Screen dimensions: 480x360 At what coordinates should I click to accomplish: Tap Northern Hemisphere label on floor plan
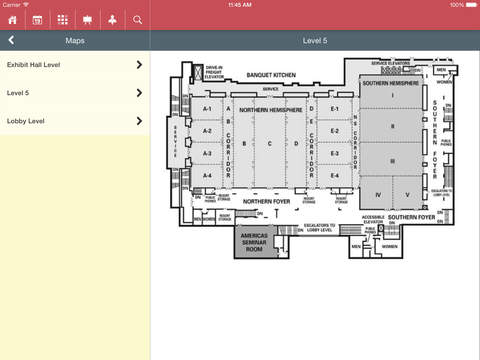270,110
